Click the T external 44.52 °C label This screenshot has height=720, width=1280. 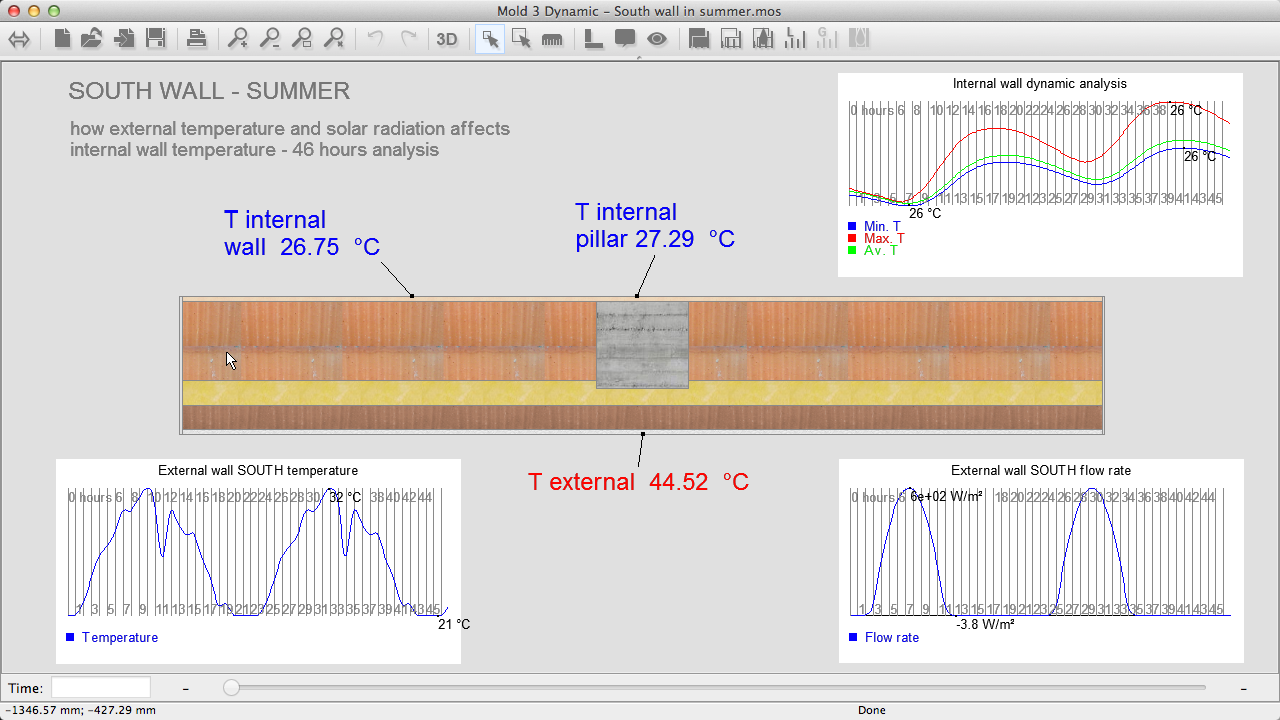click(638, 482)
